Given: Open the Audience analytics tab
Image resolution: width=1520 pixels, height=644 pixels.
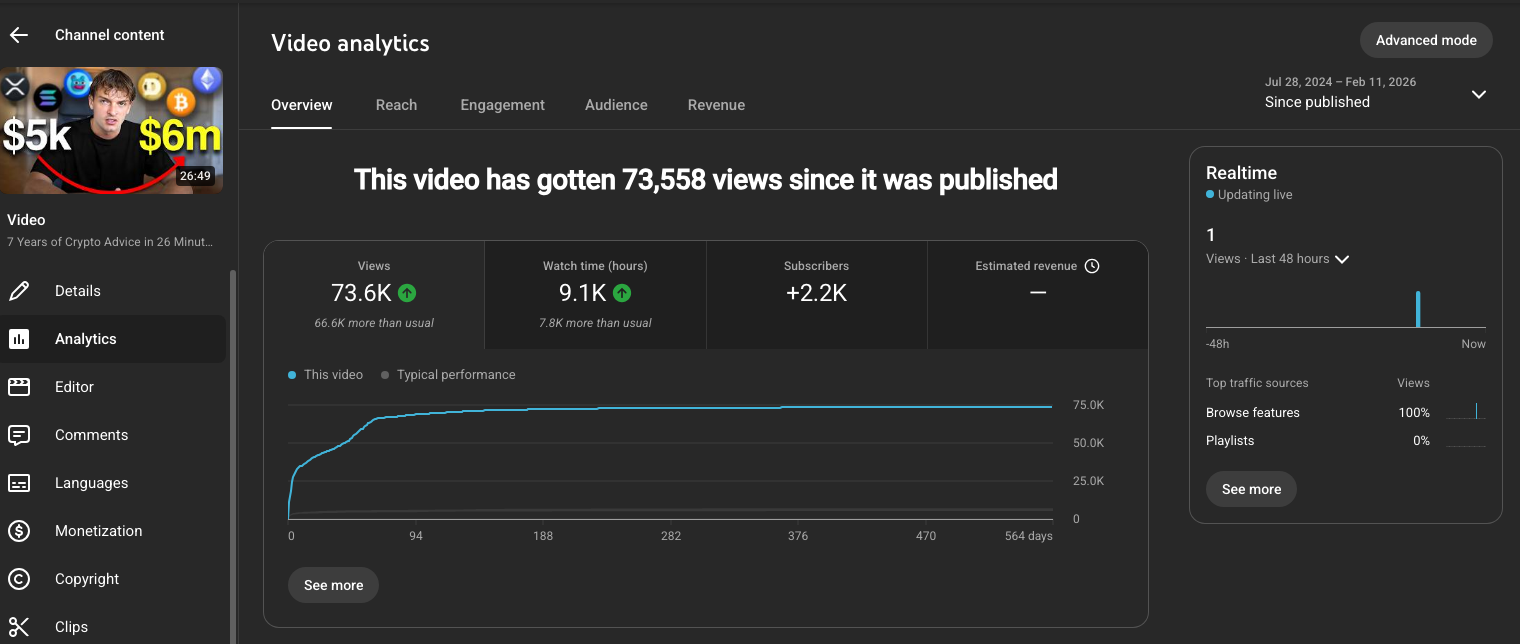Looking at the screenshot, I should (616, 104).
